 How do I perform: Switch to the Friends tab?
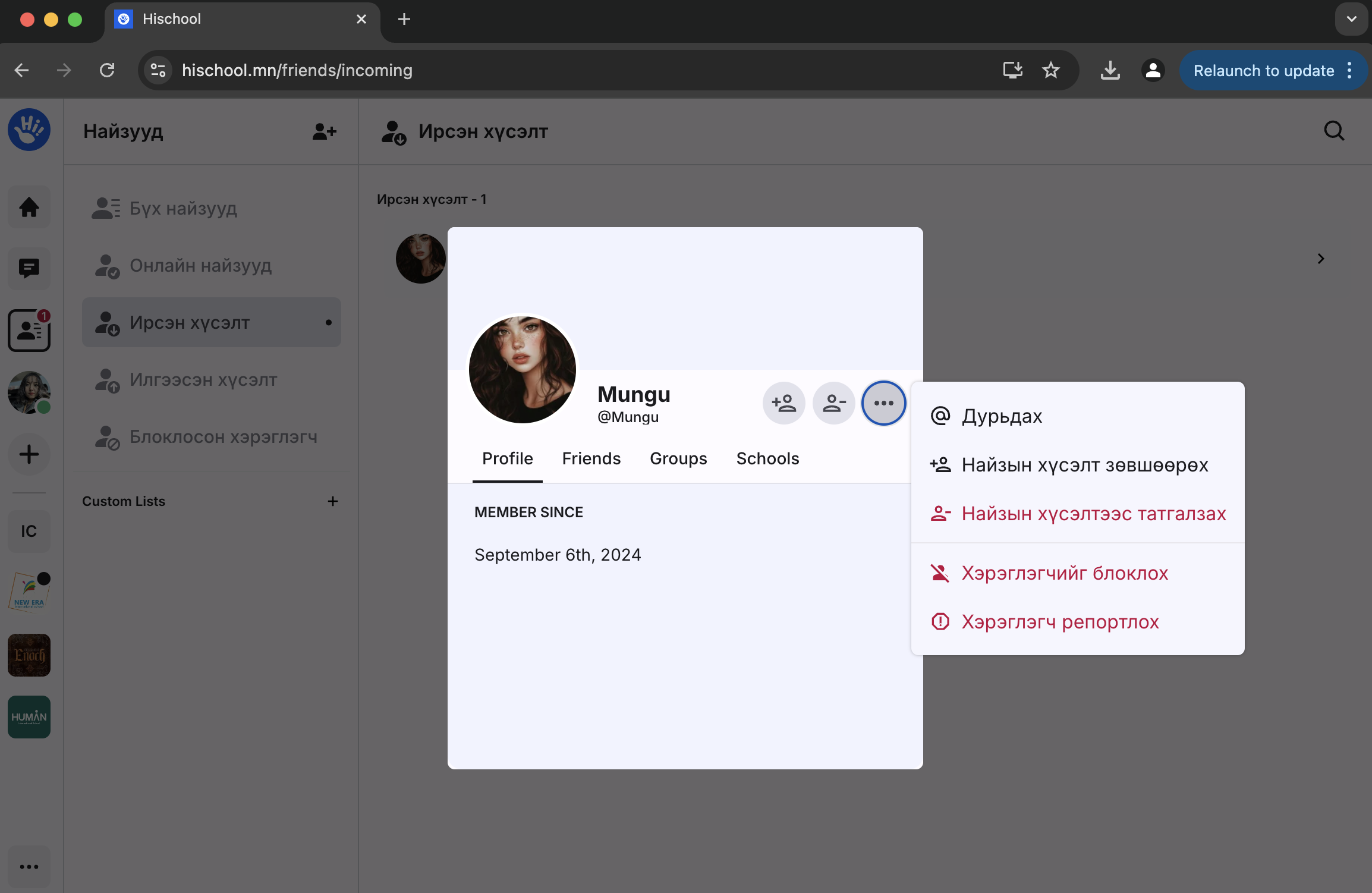pos(591,458)
